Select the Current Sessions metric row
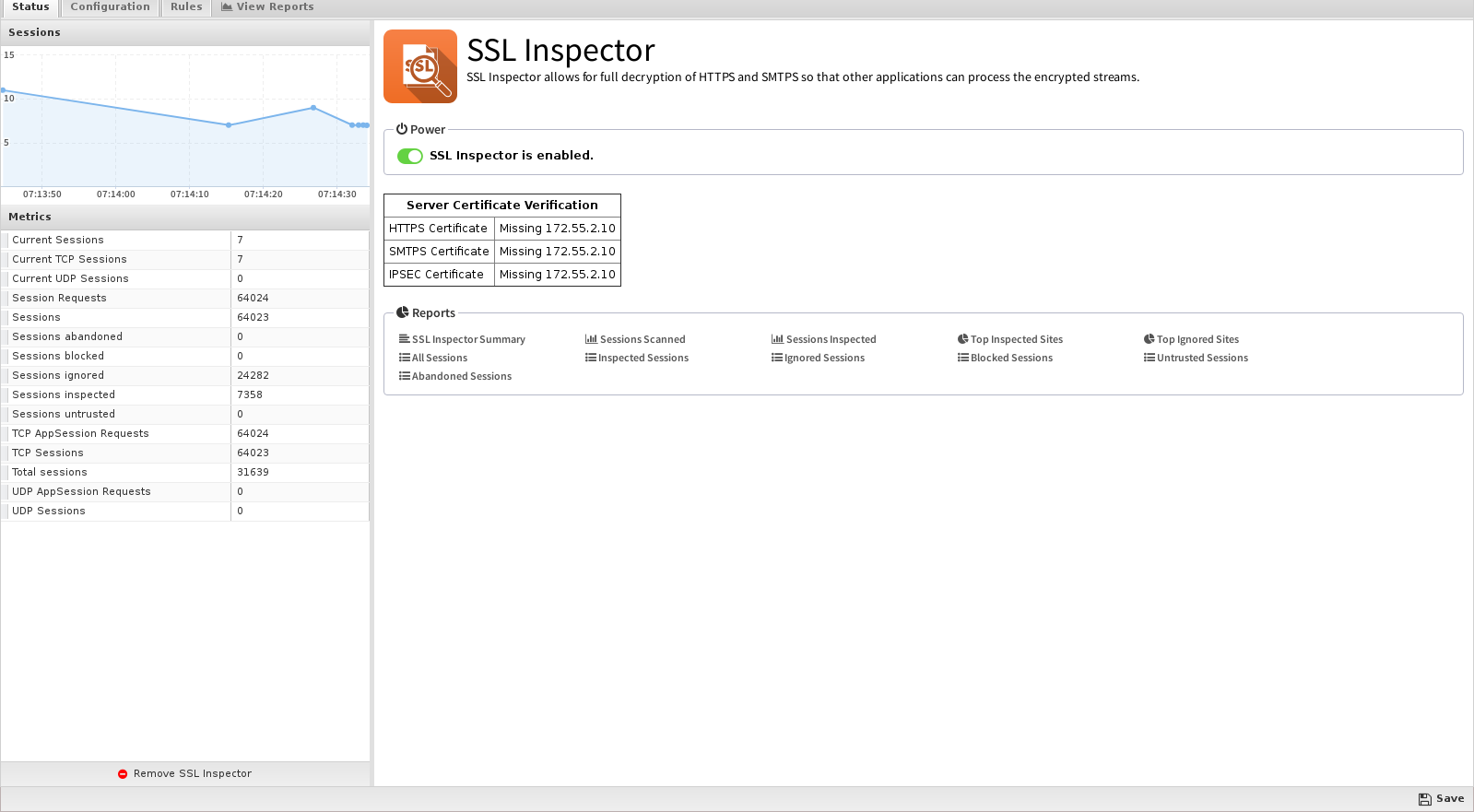Screen dimensions: 1474x812 (185, 240)
